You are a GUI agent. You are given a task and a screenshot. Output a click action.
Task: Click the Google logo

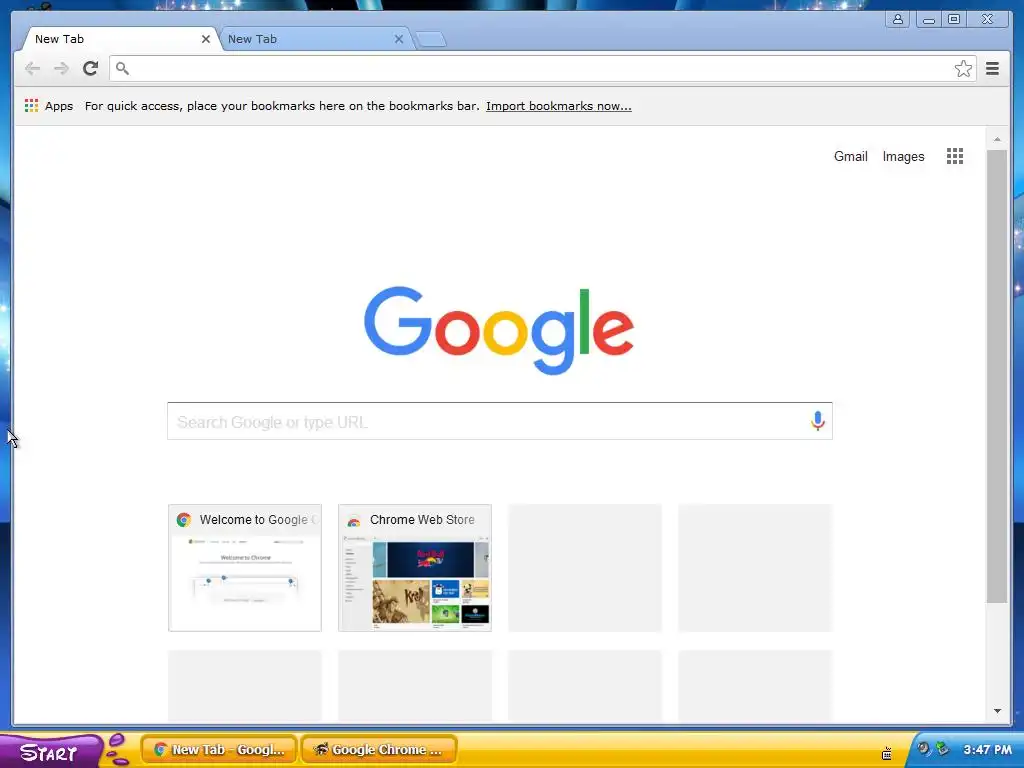pyautogui.click(x=499, y=330)
